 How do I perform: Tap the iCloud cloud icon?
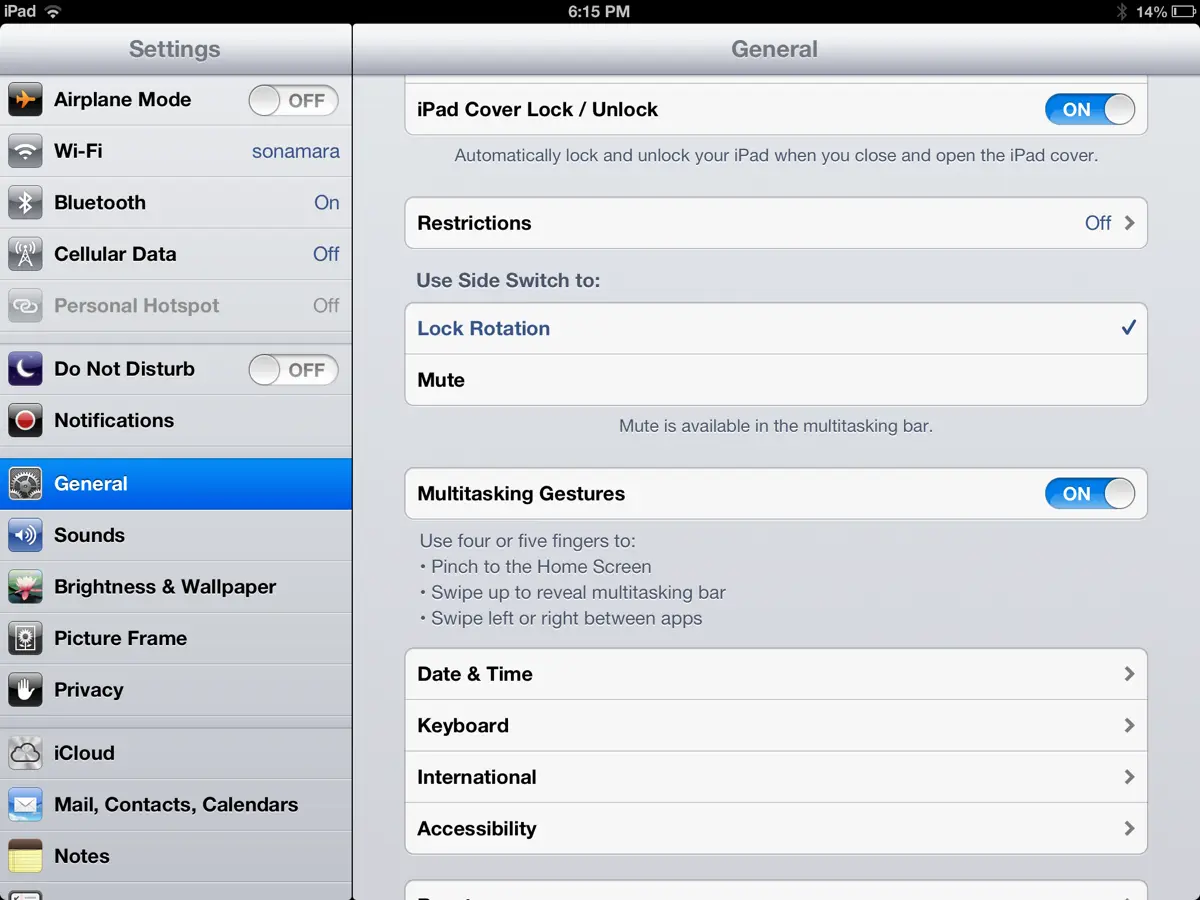(x=25, y=753)
